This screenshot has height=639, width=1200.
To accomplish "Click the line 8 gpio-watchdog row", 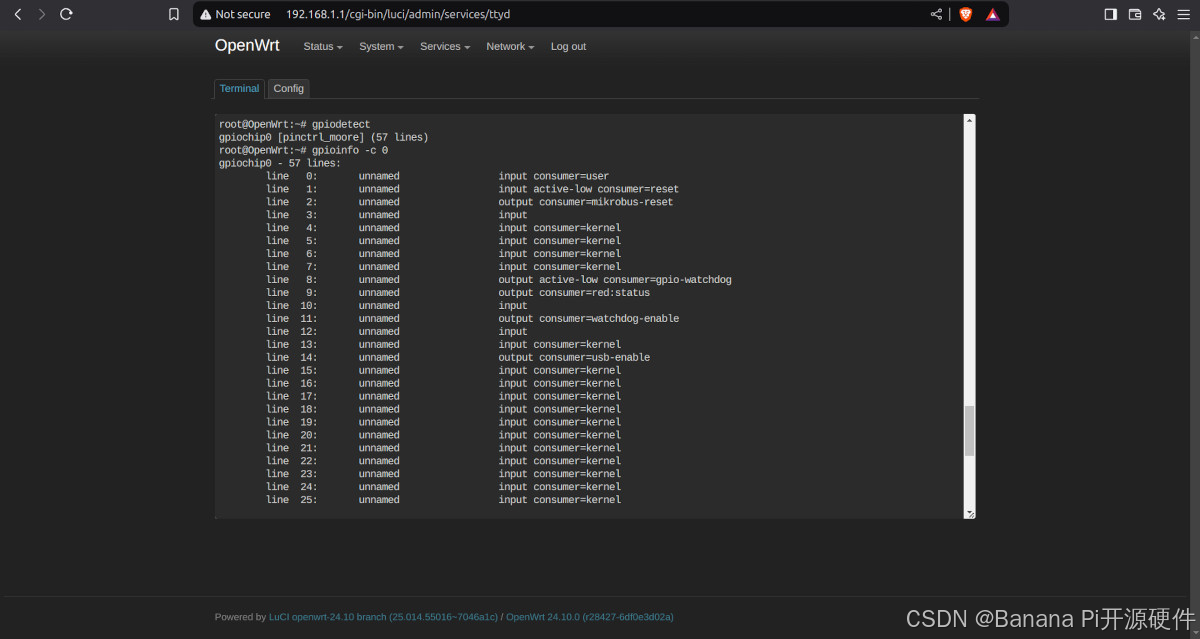I will [499, 280].
